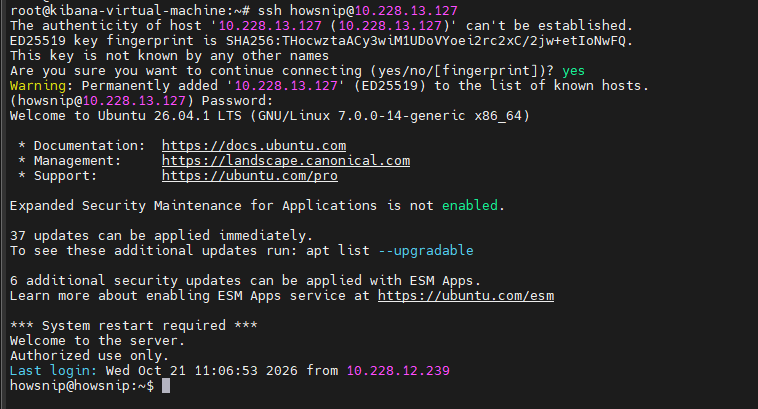The width and height of the screenshot is (758, 409).
Task: Open the ubuntu.com/esm link
Action: [x=466, y=295]
